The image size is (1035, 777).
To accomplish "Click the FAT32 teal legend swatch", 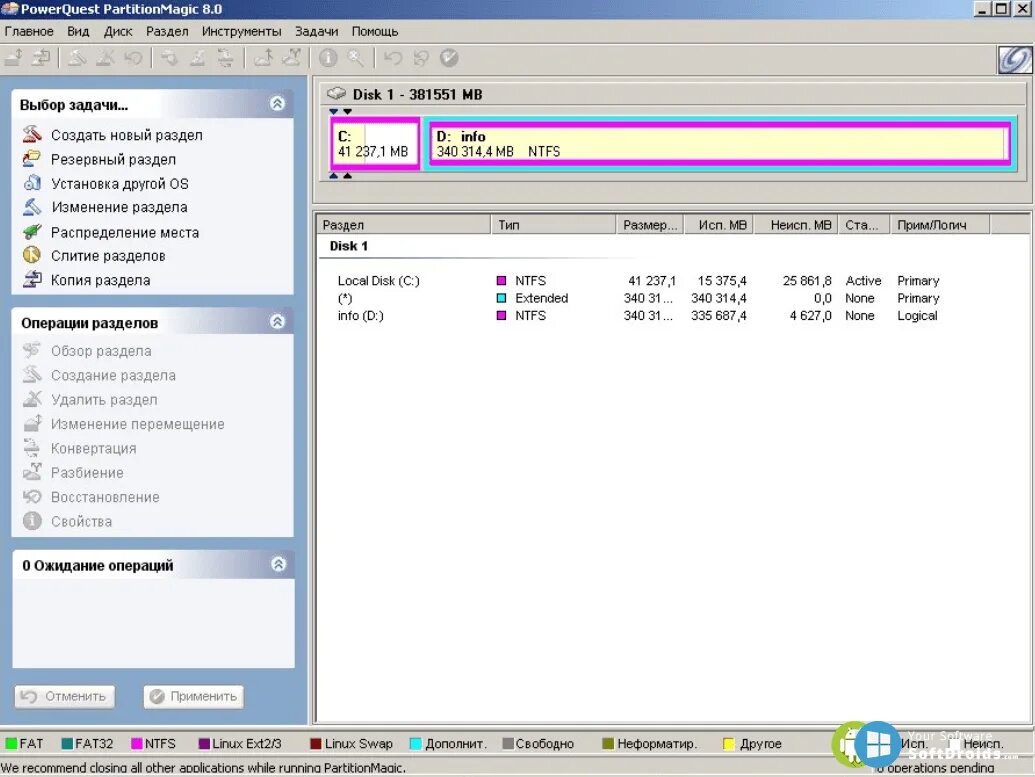I will click(67, 743).
